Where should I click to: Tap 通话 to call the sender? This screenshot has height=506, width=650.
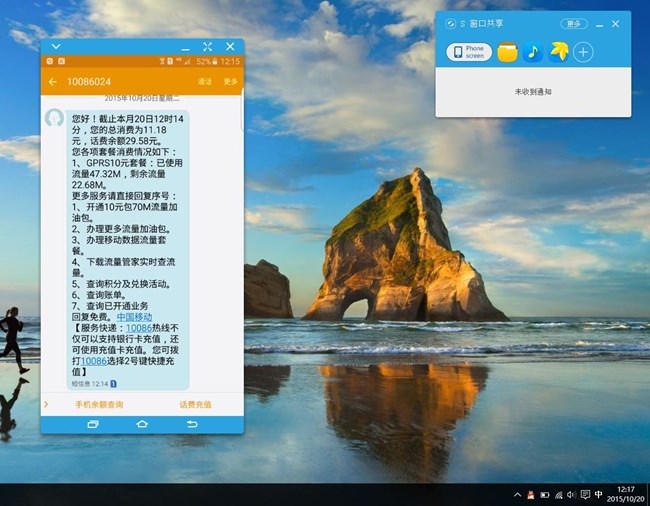205,81
